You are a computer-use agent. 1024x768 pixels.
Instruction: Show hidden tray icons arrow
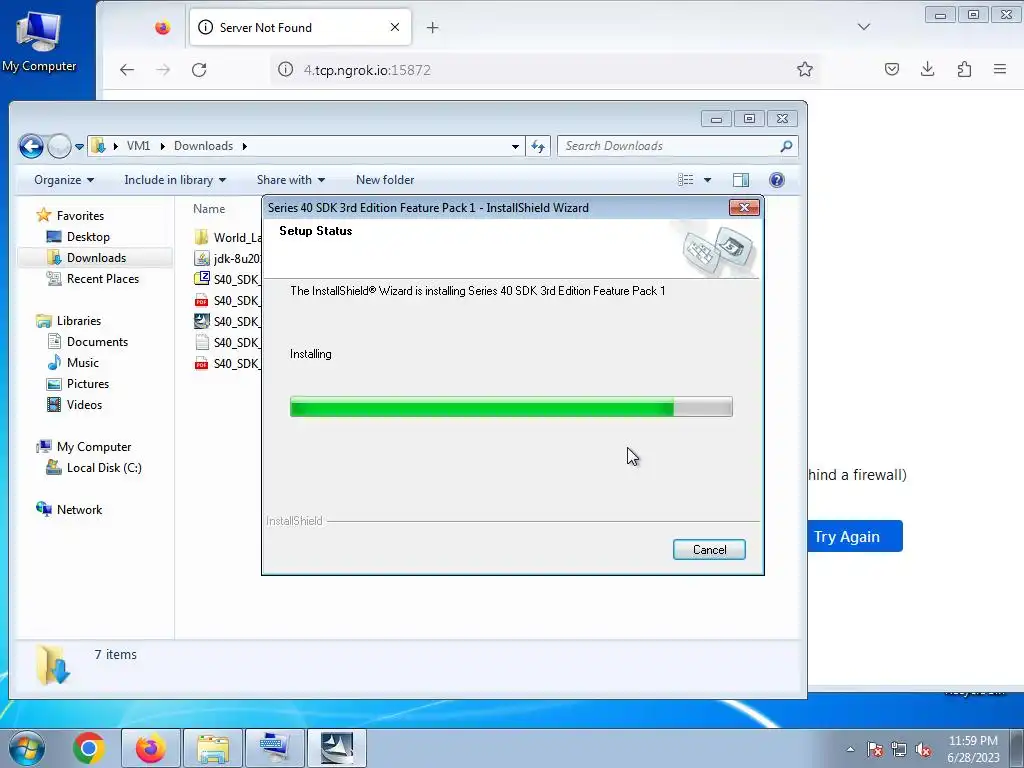850,749
